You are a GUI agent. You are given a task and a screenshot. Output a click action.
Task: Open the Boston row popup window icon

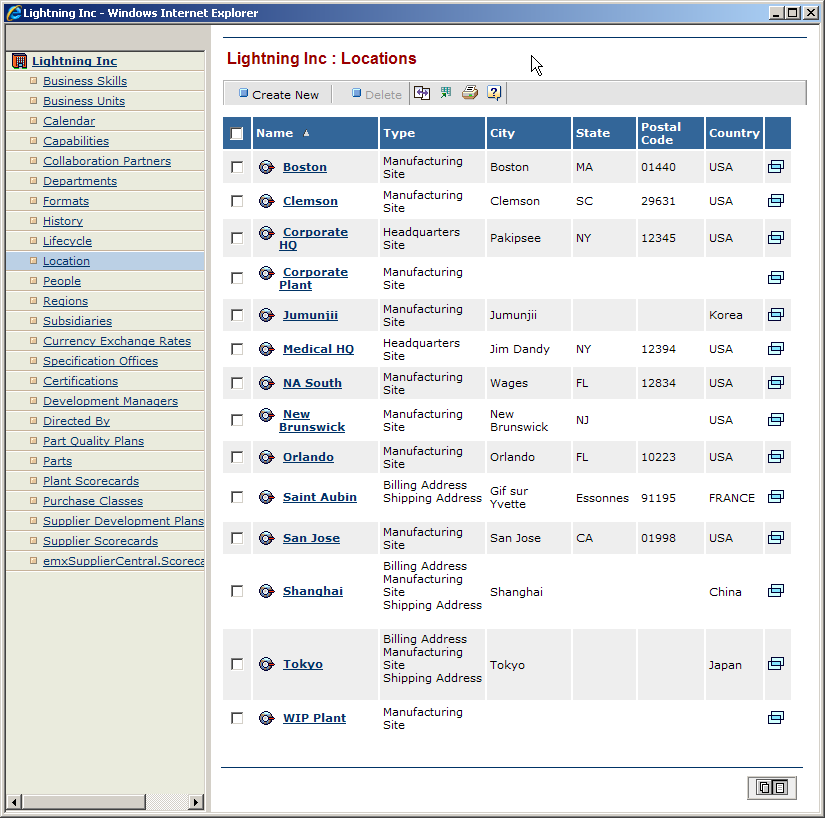pos(775,167)
